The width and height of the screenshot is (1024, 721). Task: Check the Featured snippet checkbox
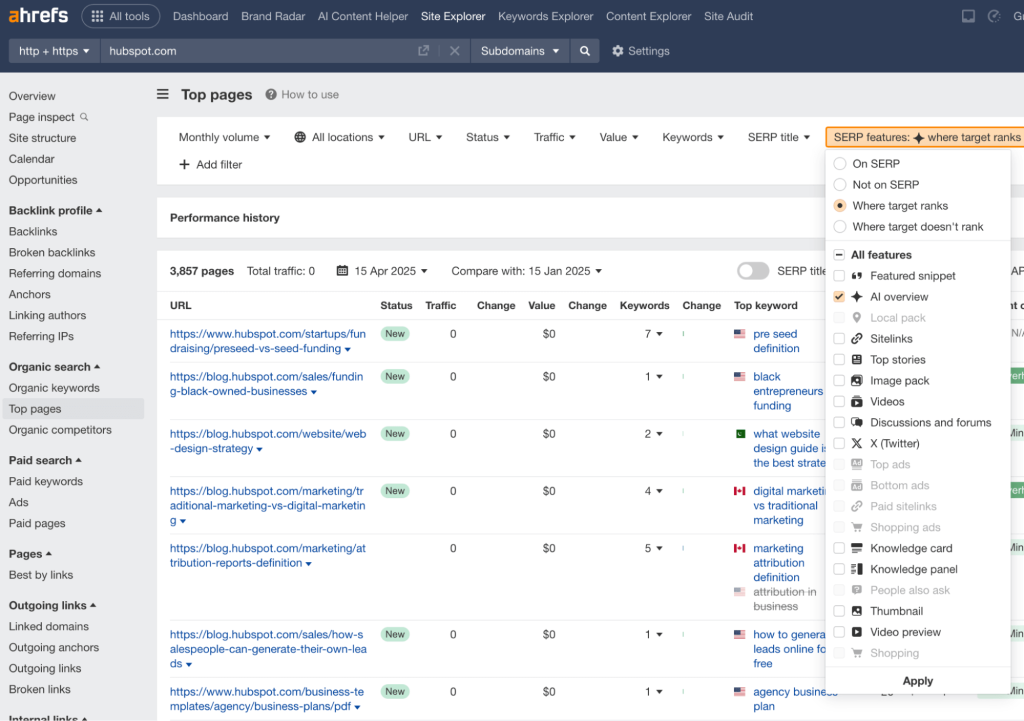click(x=839, y=276)
